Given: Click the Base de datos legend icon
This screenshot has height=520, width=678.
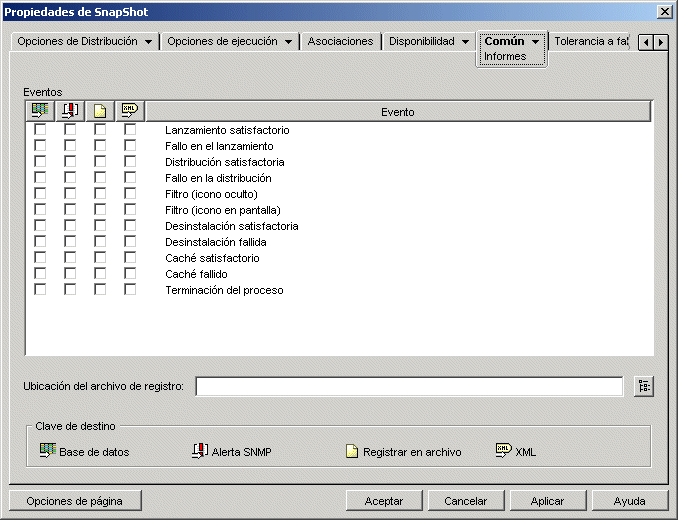Looking at the screenshot, I should tap(47, 451).
